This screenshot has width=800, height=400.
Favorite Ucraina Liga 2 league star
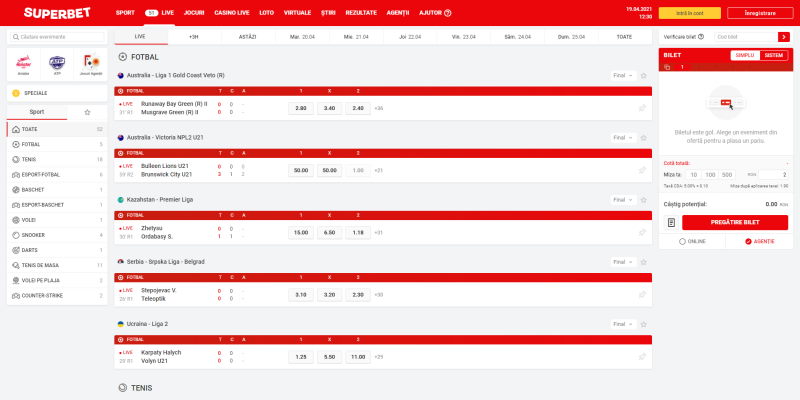coord(643,324)
